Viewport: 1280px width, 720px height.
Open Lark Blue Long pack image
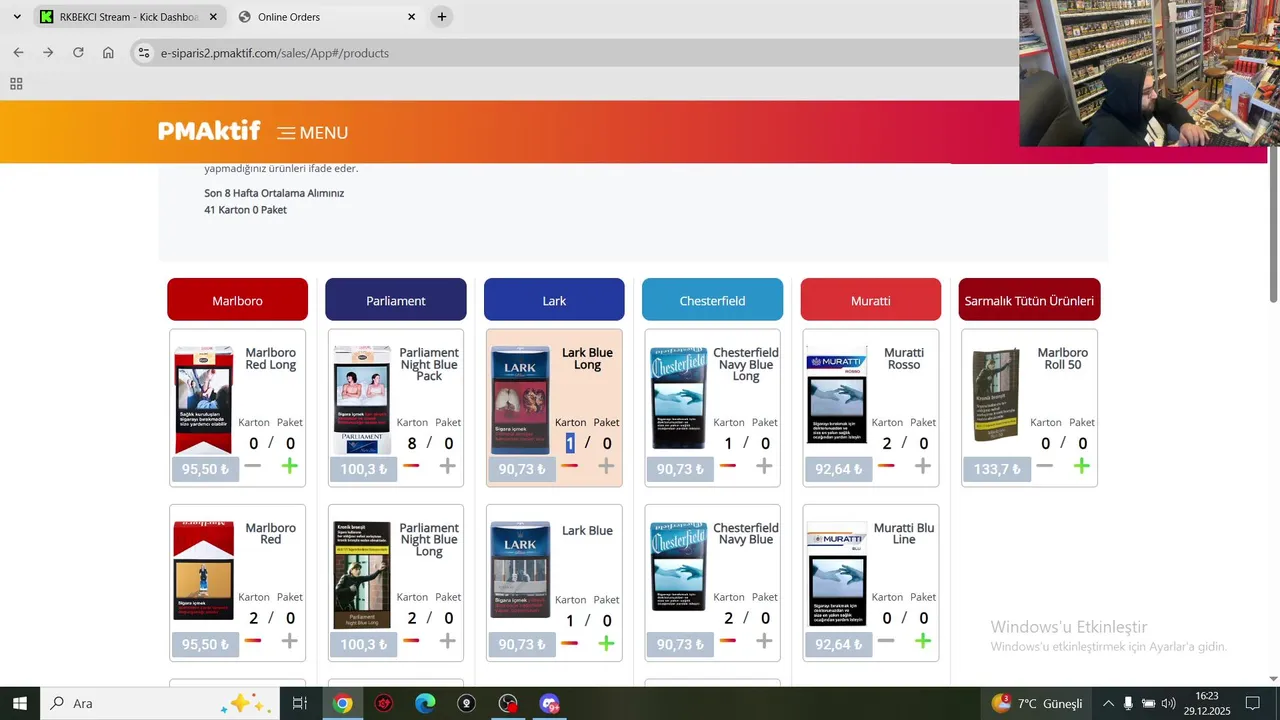pos(520,399)
